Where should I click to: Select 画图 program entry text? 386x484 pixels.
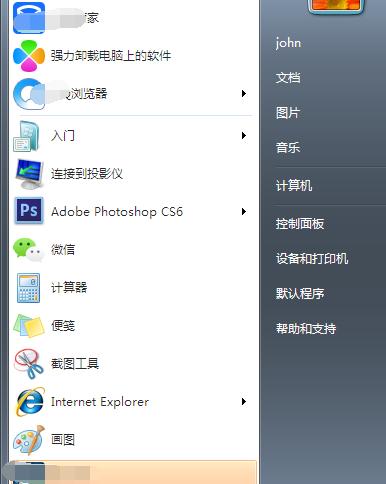click(63, 440)
